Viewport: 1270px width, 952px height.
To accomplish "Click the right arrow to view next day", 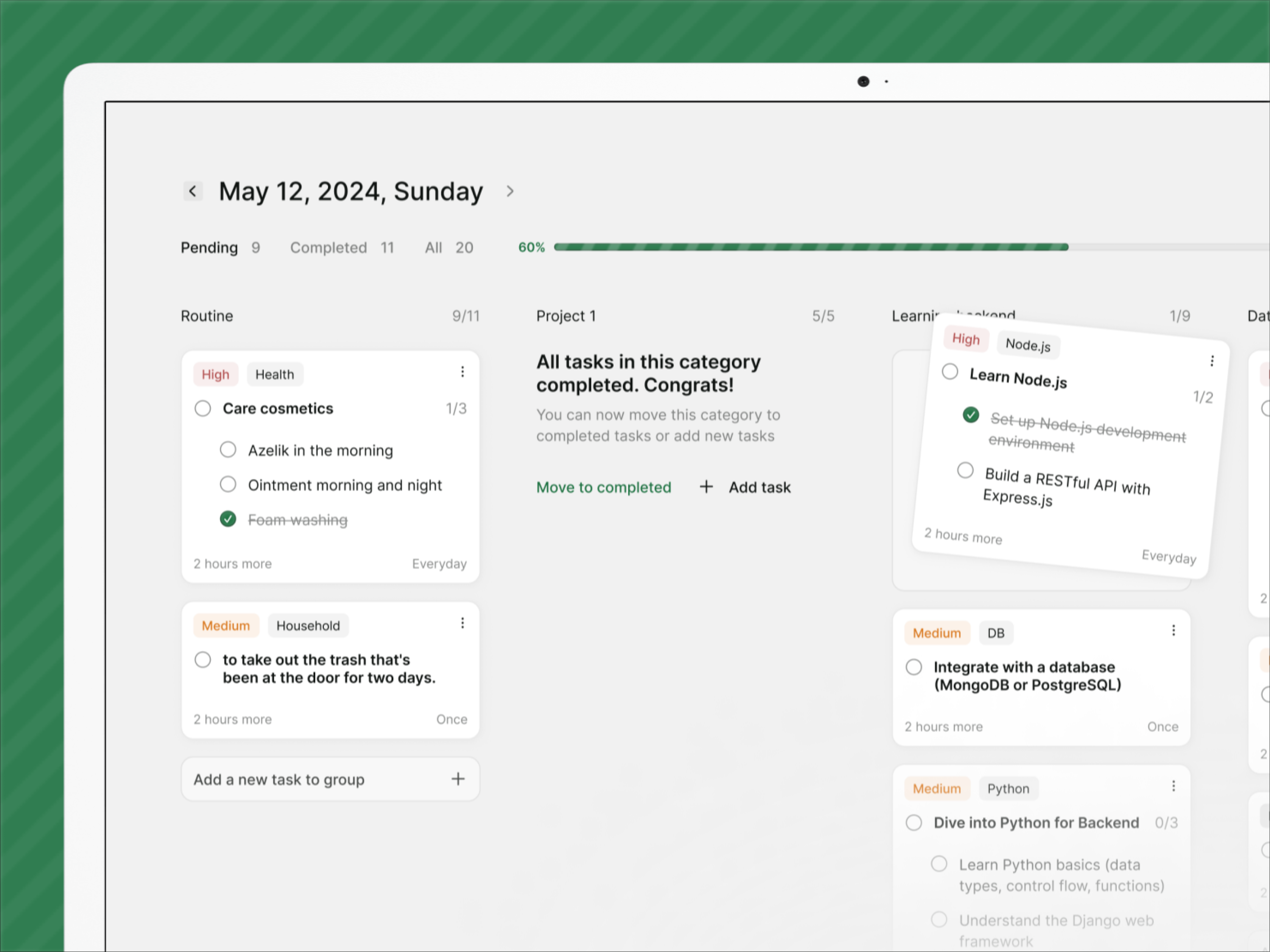I will click(x=510, y=191).
